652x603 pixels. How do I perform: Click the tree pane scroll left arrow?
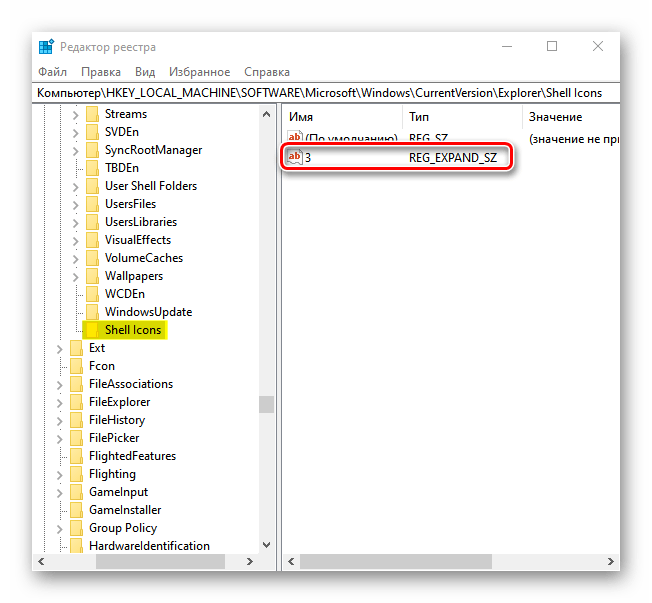coord(41,561)
